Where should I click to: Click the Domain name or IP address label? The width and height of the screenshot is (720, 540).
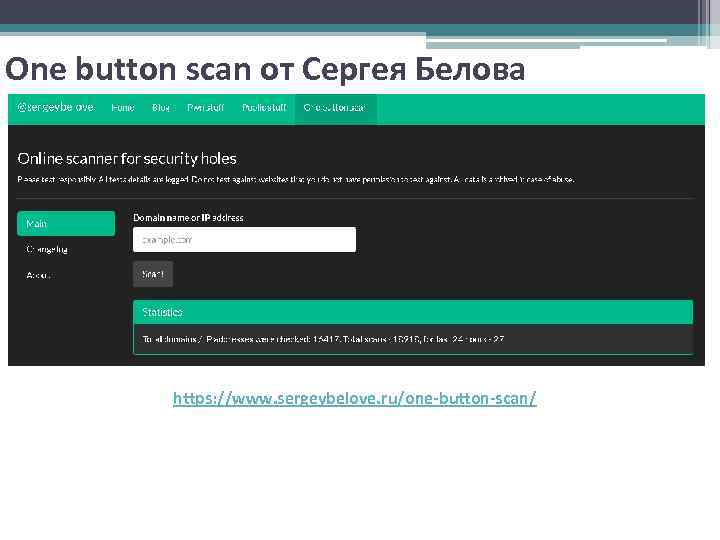click(x=188, y=218)
